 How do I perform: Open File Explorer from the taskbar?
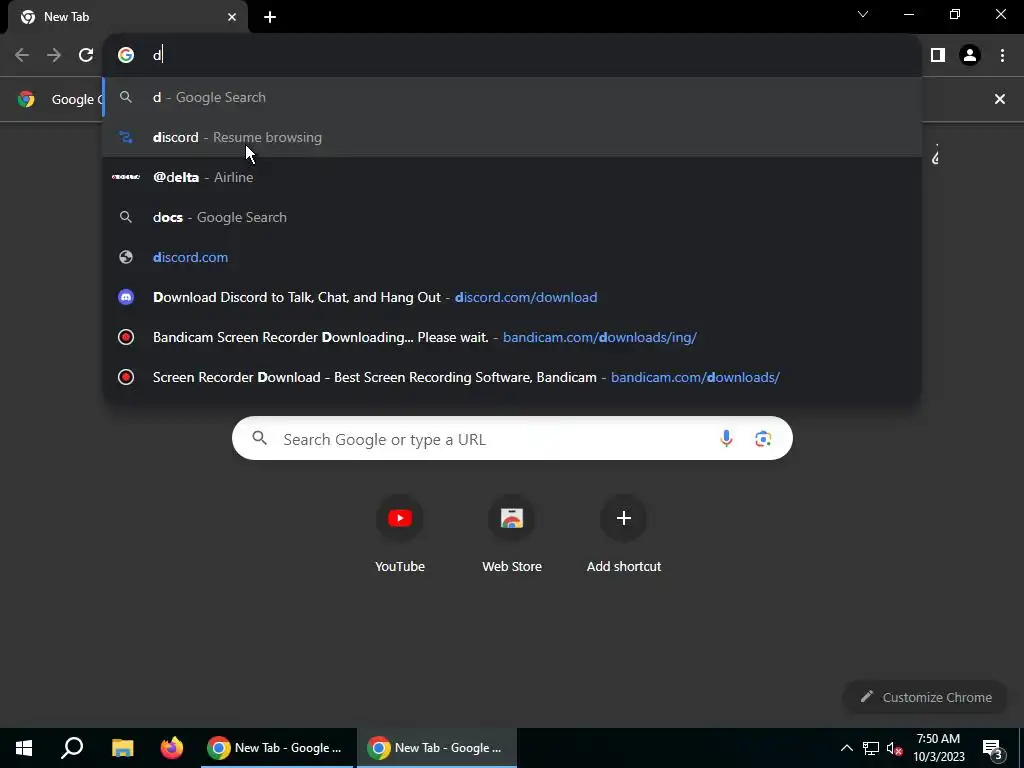[122, 748]
